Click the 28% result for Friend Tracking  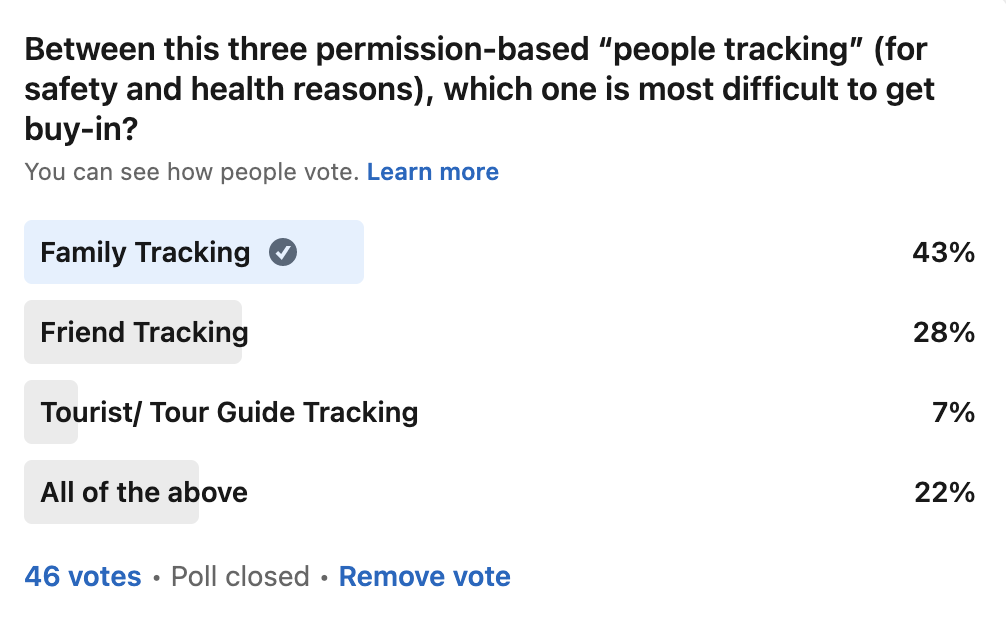(943, 332)
